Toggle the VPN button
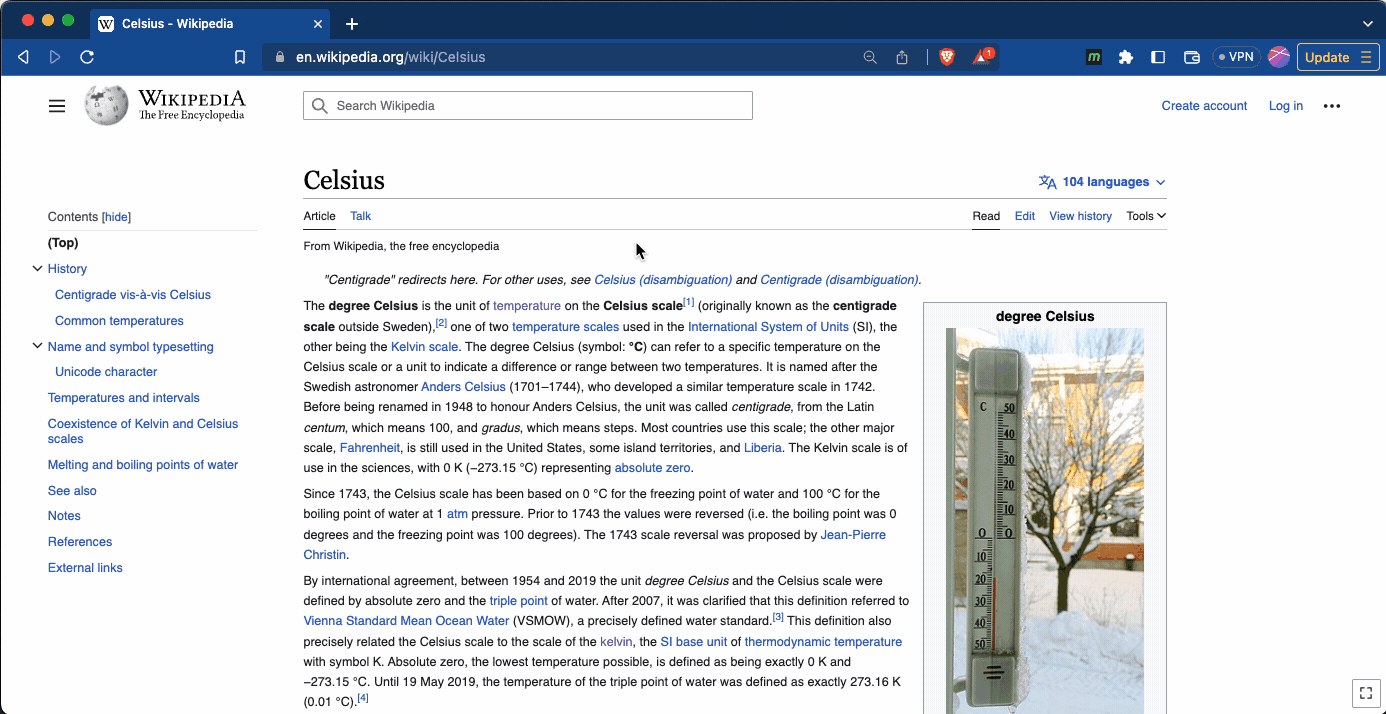Viewport: 1386px width, 714px height. (x=1236, y=57)
